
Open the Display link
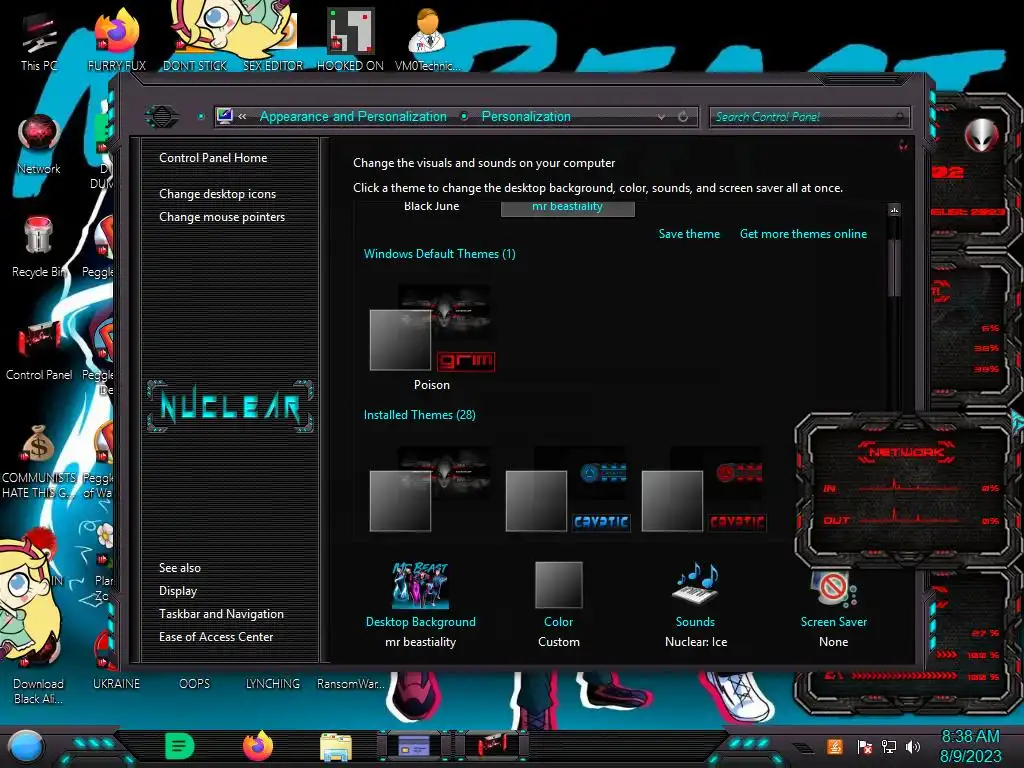178,591
